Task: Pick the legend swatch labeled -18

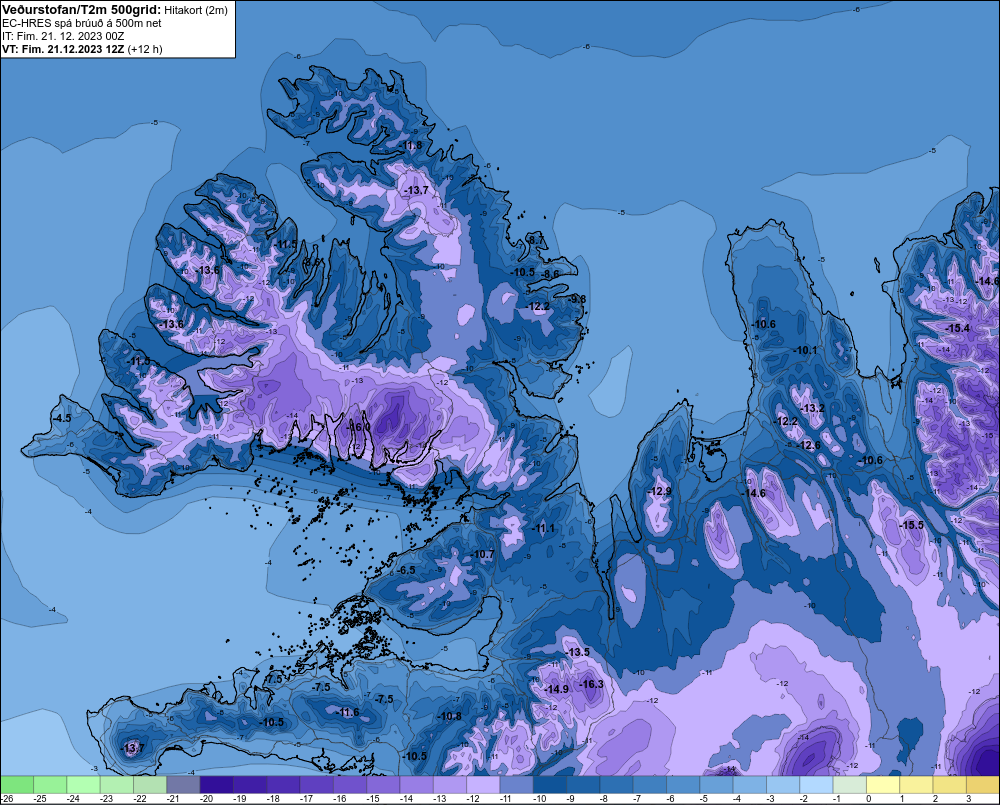Action: pyautogui.click(x=283, y=785)
